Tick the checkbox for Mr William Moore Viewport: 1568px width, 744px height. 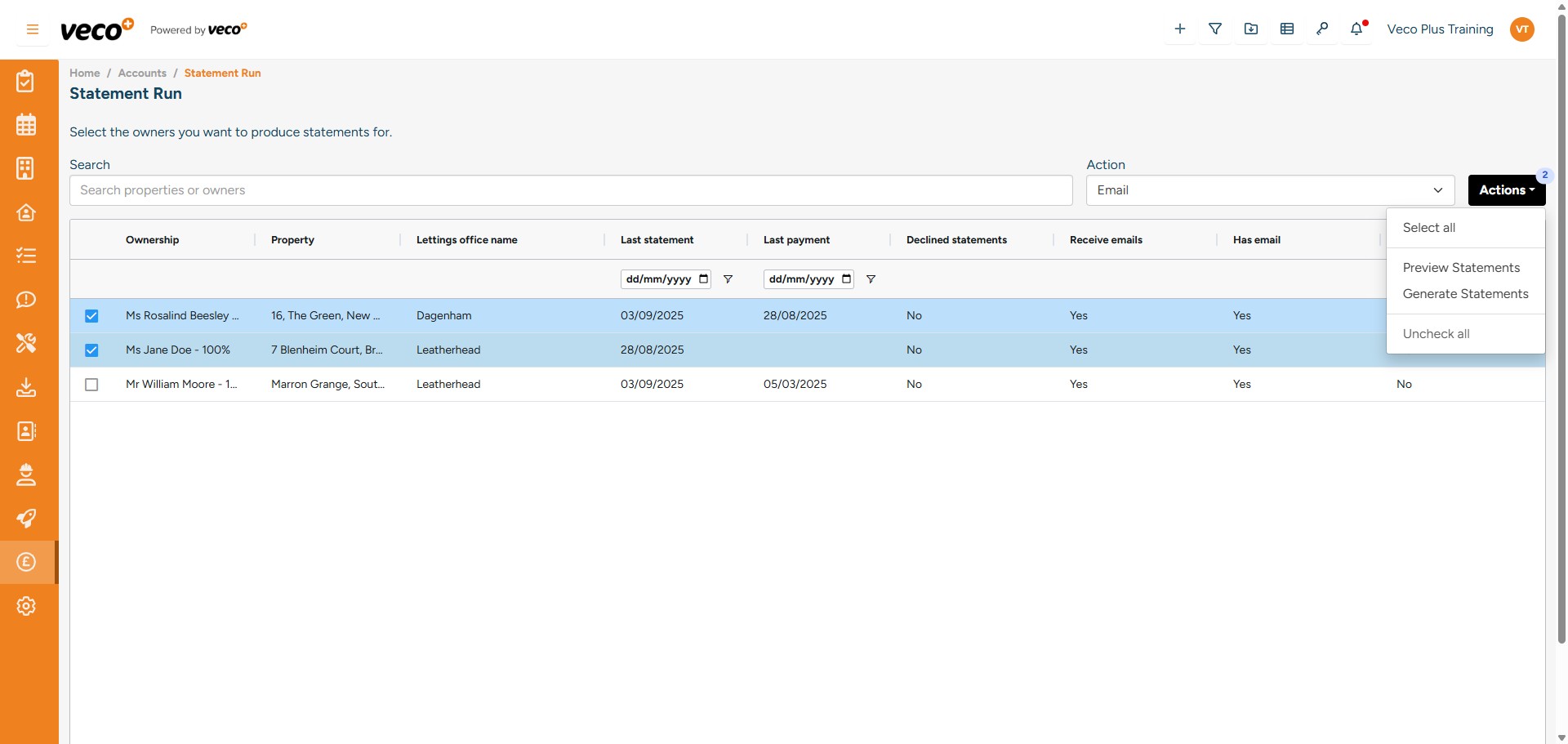click(x=91, y=385)
